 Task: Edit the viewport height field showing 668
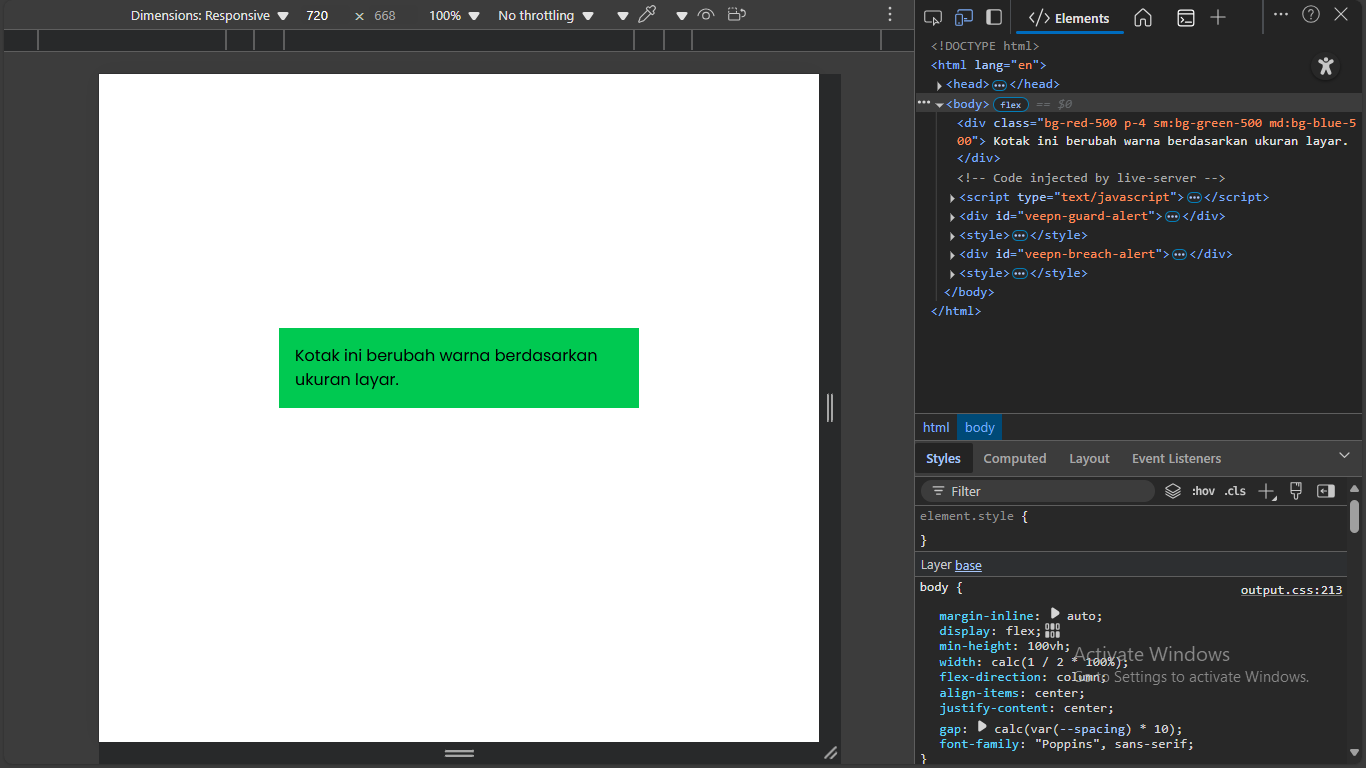386,16
